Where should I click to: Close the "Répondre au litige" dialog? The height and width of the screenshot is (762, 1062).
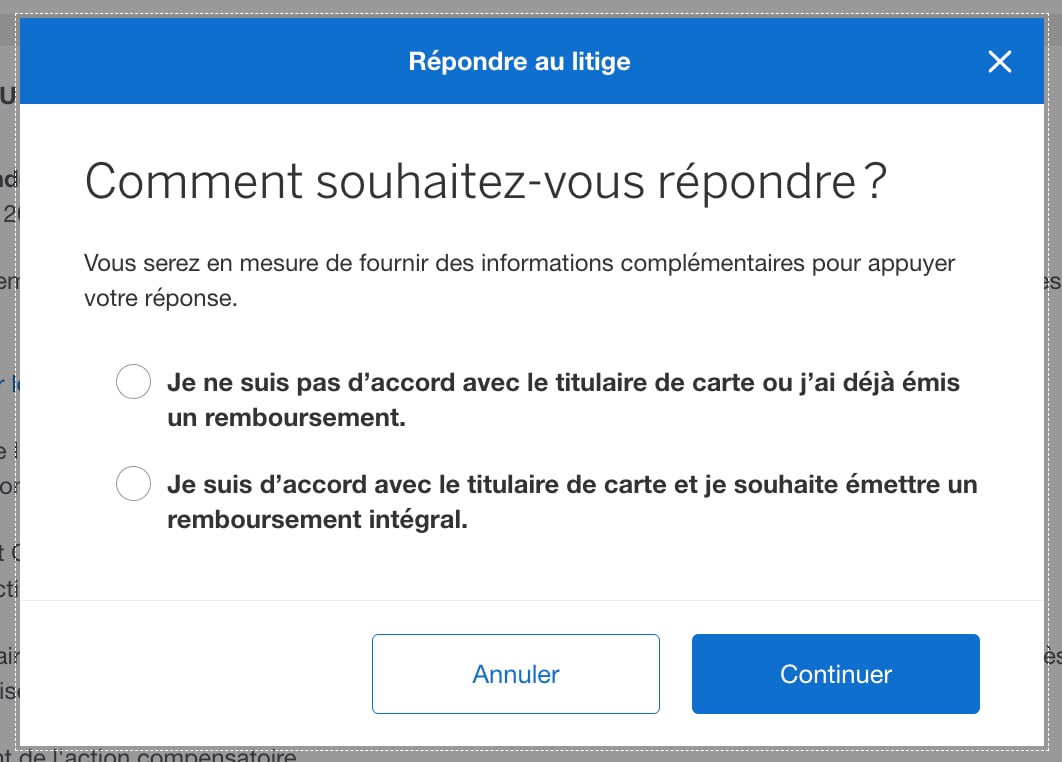click(x=999, y=61)
